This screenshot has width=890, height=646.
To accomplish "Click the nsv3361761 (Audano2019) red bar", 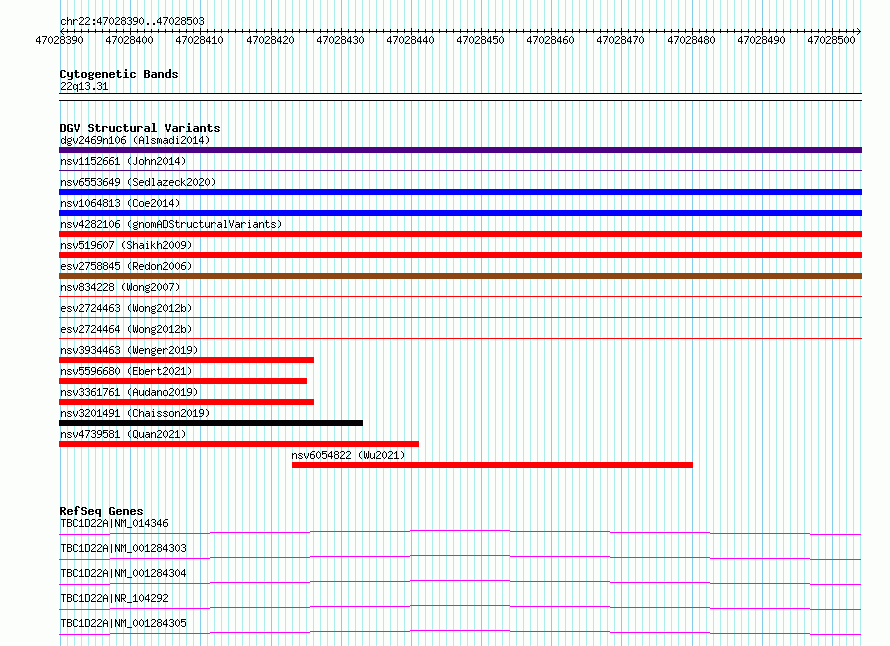I will 186,402.
